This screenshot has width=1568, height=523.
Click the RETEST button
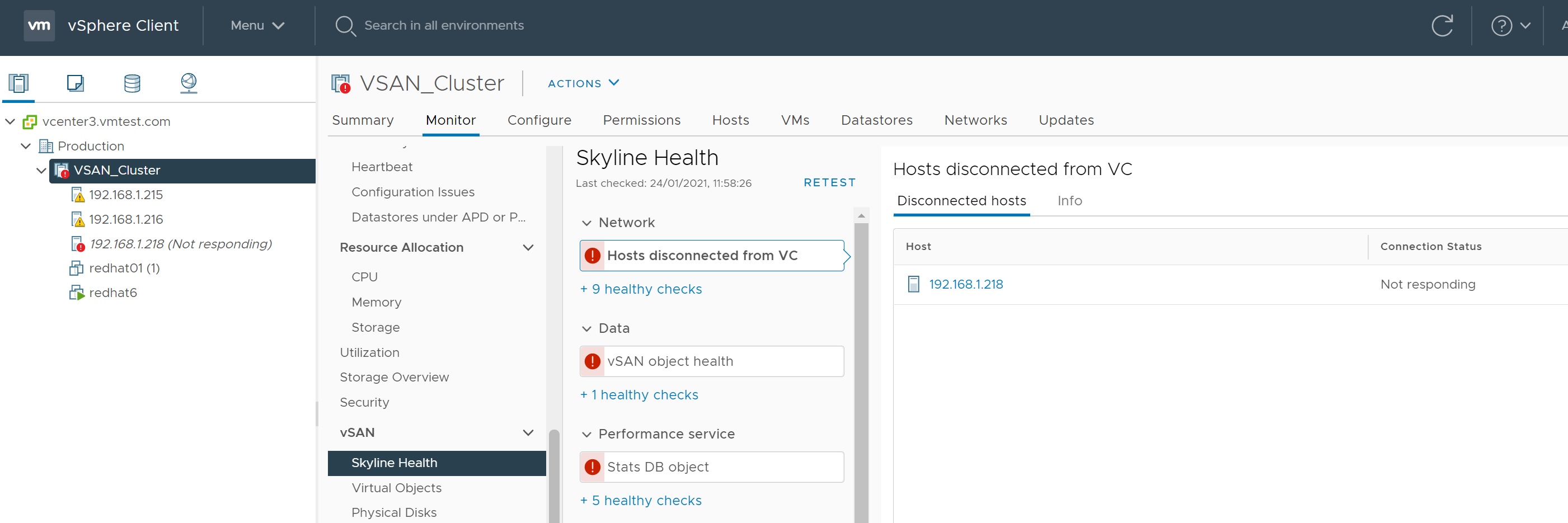[x=829, y=182]
